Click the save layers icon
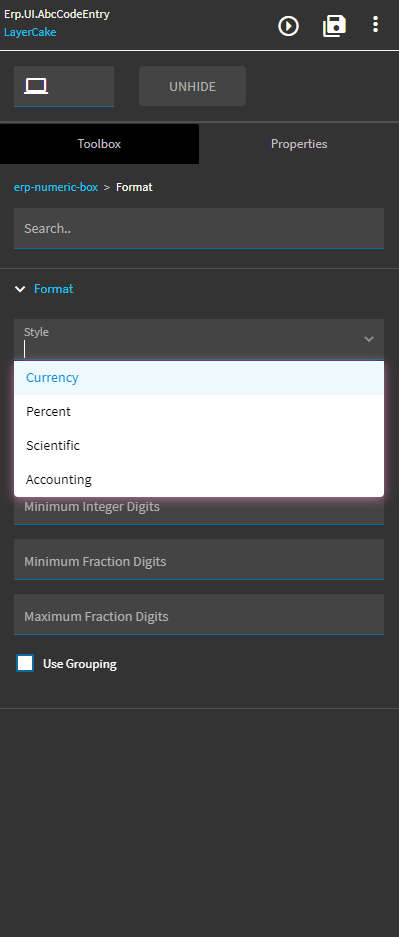Image resolution: width=399 pixels, height=937 pixels. tap(334, 26)
